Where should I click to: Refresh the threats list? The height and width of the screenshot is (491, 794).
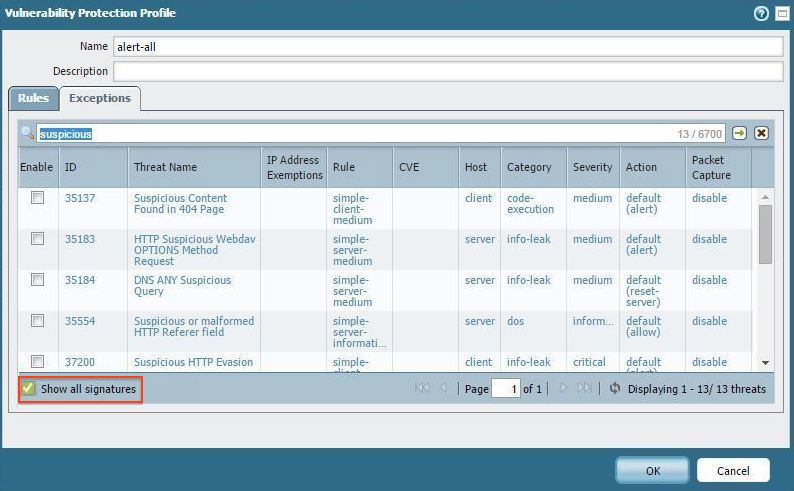[x=614, y=388]
